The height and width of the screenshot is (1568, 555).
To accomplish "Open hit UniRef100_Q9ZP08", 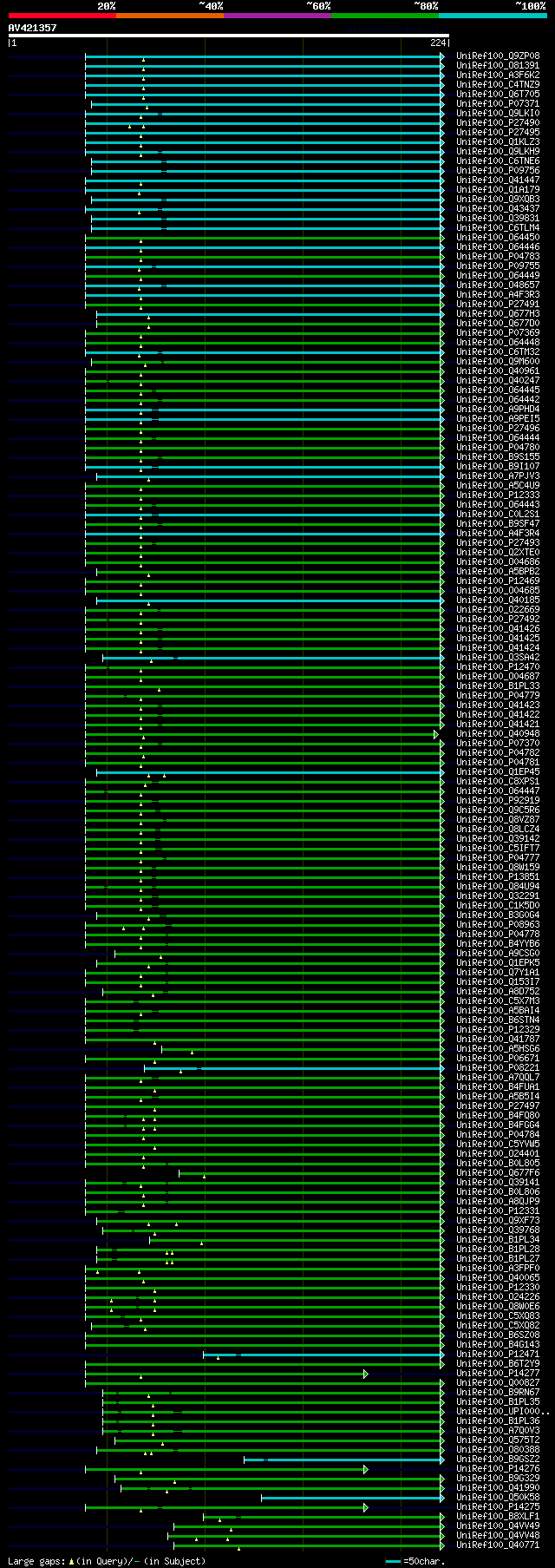I will coord(498,56).
